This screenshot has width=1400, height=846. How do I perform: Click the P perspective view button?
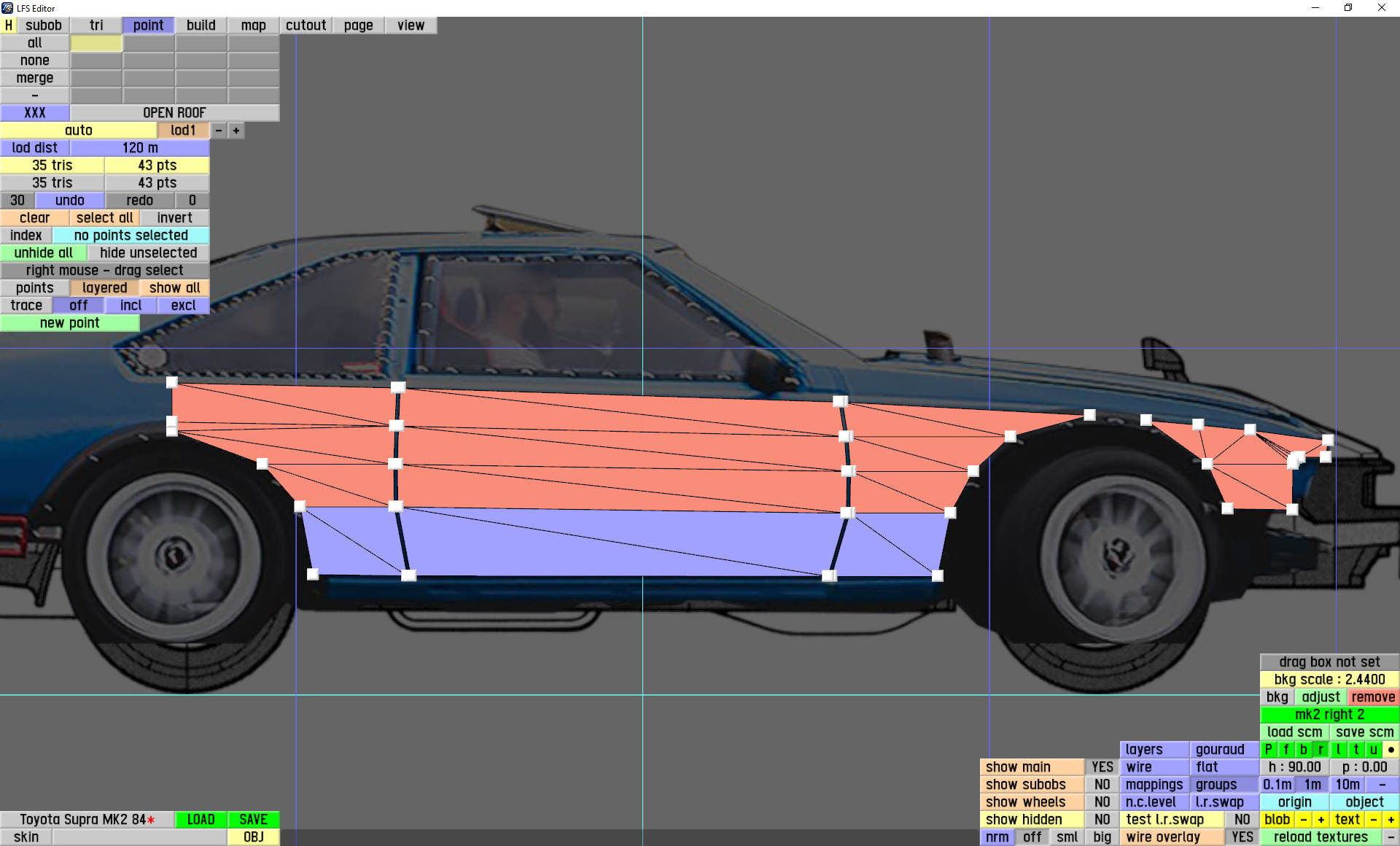(1268, 750)
